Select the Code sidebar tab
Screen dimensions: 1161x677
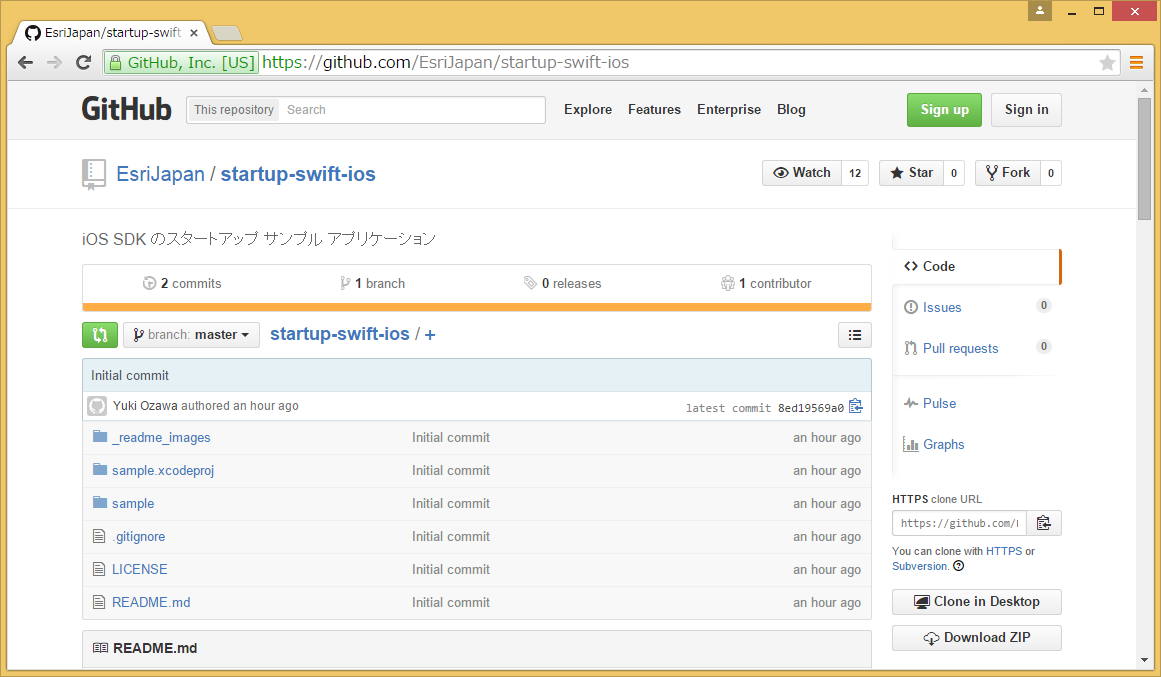[977, 267]
